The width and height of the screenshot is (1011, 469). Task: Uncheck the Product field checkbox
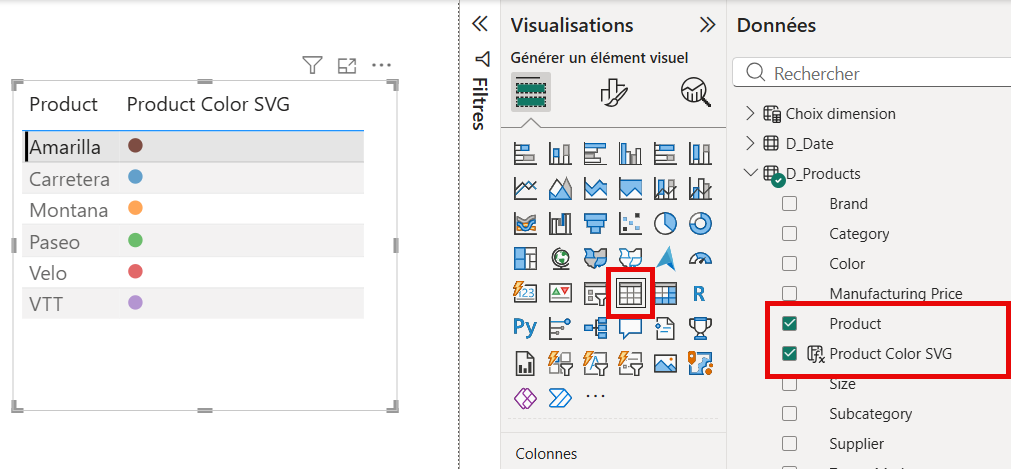pyautogui.click(x=789, y=323)
